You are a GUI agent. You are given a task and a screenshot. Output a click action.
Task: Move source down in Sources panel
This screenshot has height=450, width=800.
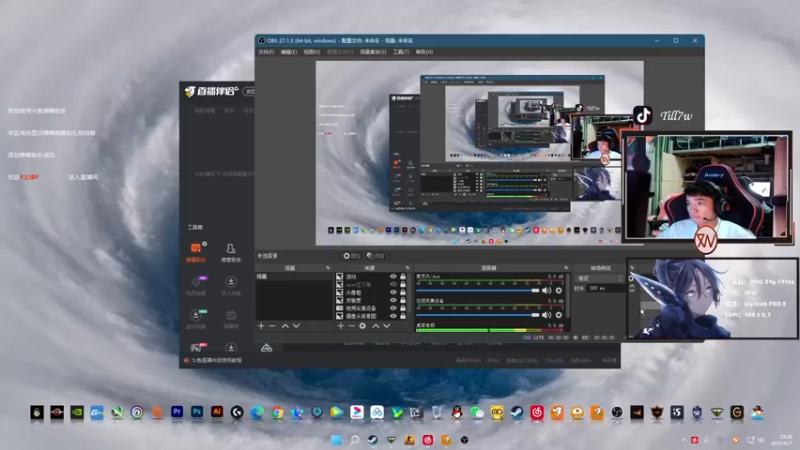click(386, 326)
